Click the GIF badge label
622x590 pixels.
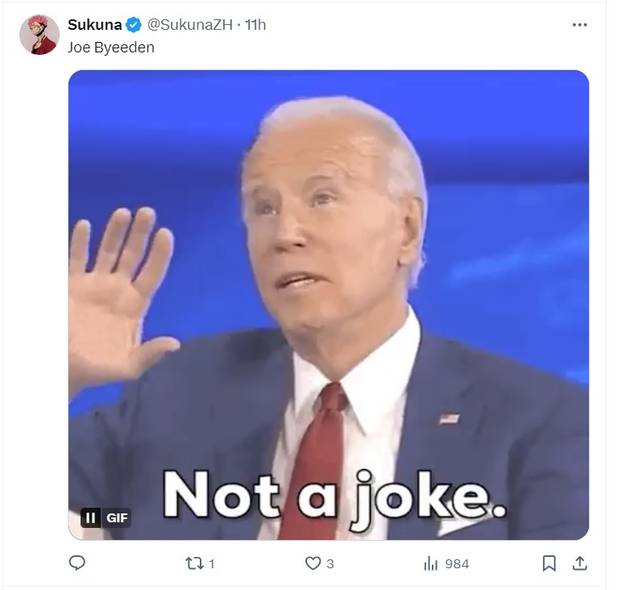click(116, 518)
